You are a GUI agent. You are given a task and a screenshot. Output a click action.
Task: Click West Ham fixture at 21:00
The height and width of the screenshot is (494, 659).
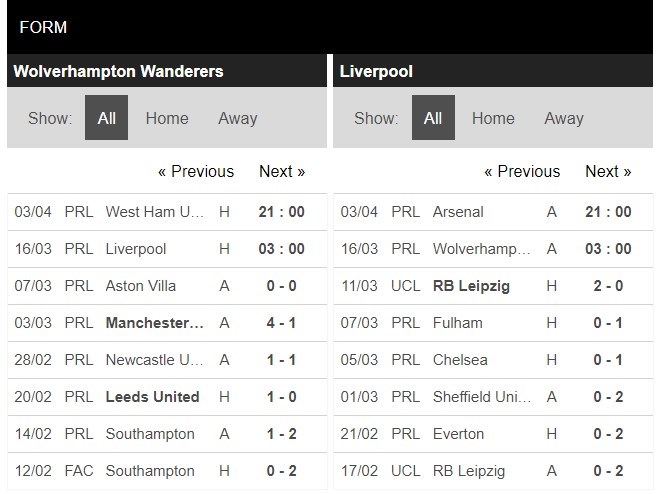(x=281, y=212)
